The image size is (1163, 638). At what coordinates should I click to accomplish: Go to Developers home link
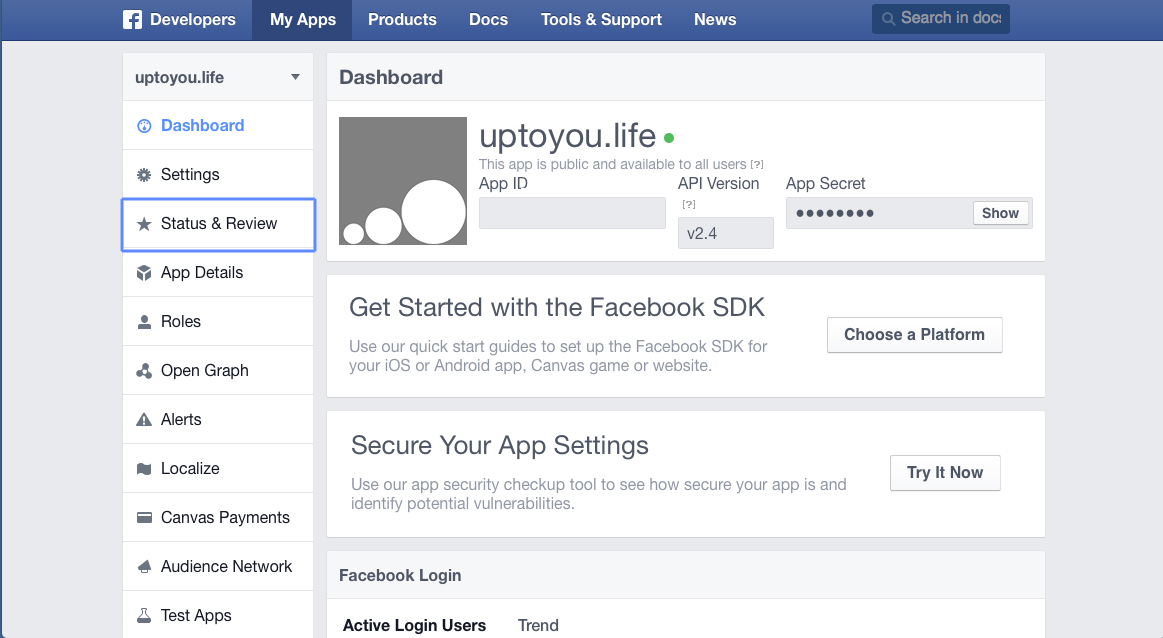point(179,20)
